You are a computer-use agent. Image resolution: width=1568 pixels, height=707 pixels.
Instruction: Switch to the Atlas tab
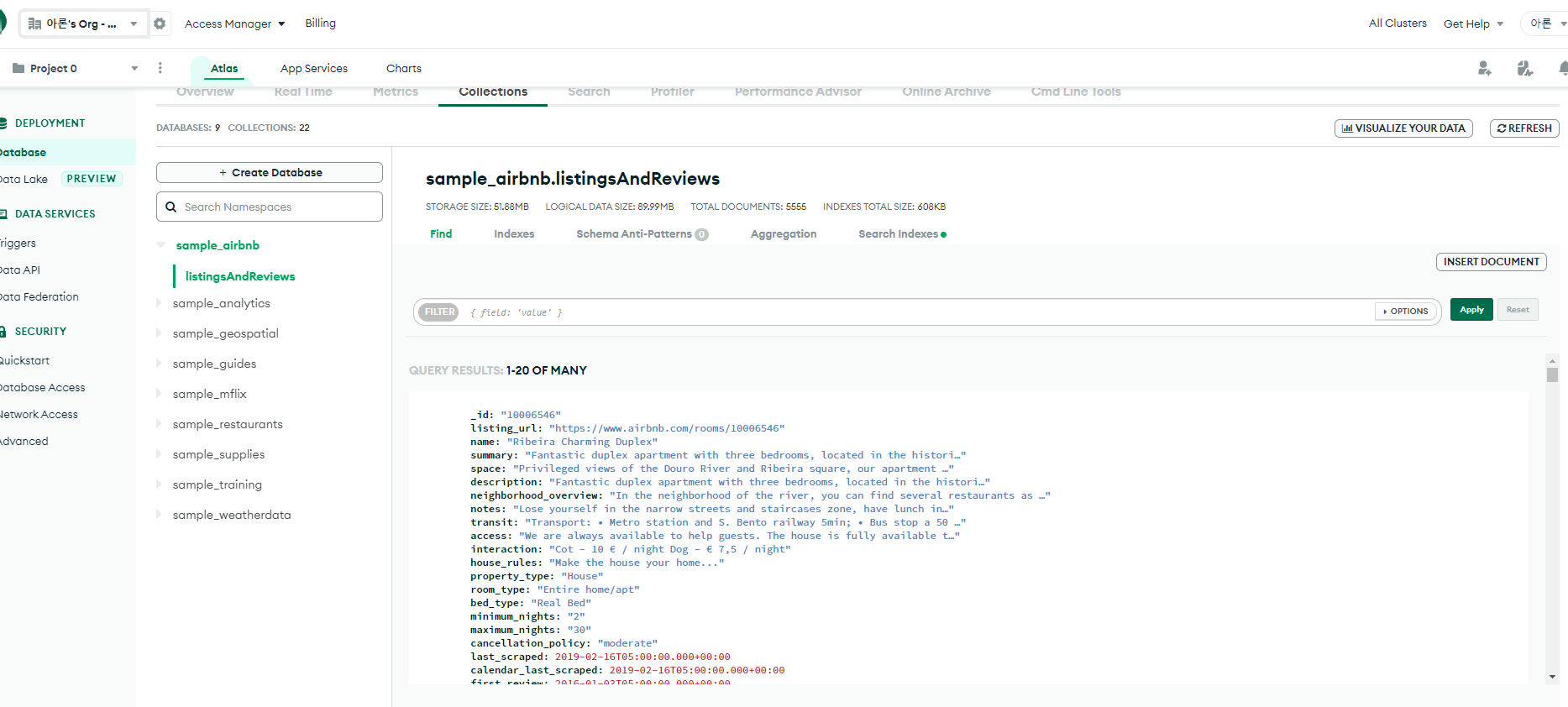[x=224, y=68]
